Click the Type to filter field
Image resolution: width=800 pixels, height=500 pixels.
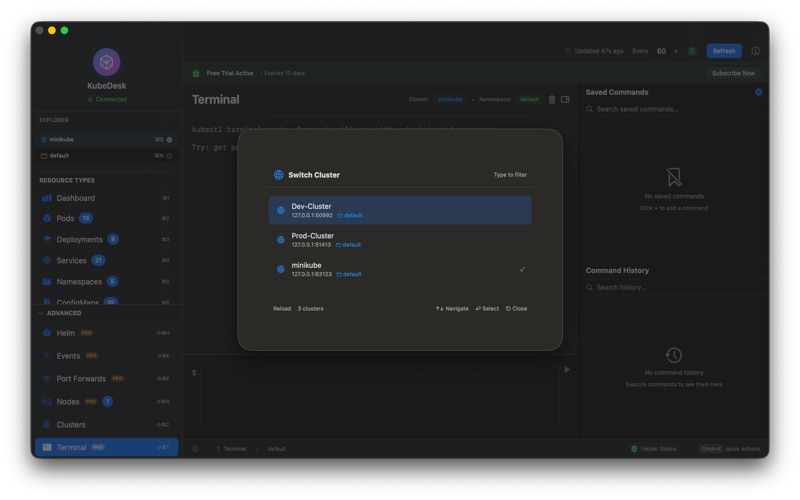coord(510,175)
